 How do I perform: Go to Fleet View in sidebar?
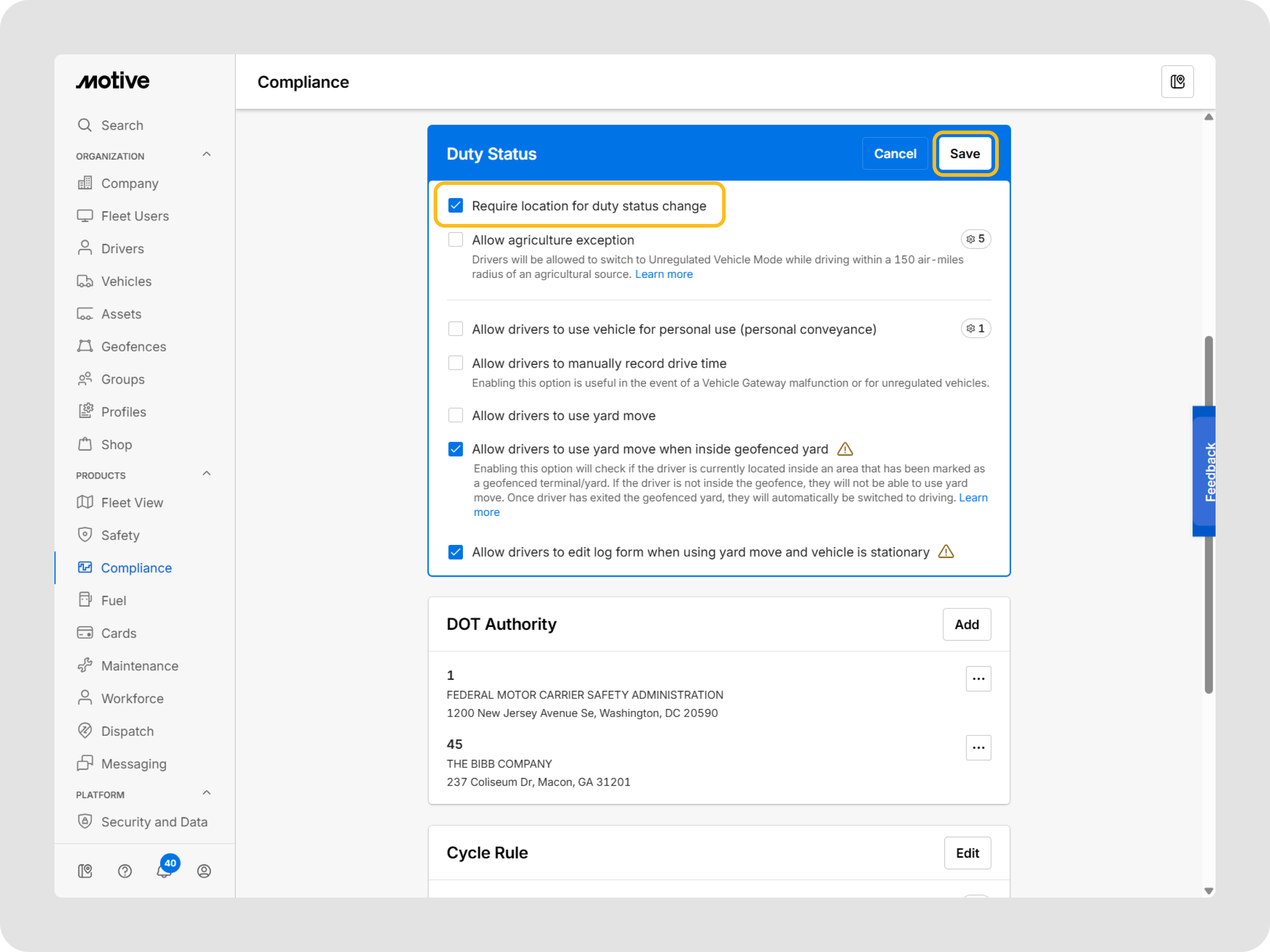132,503
